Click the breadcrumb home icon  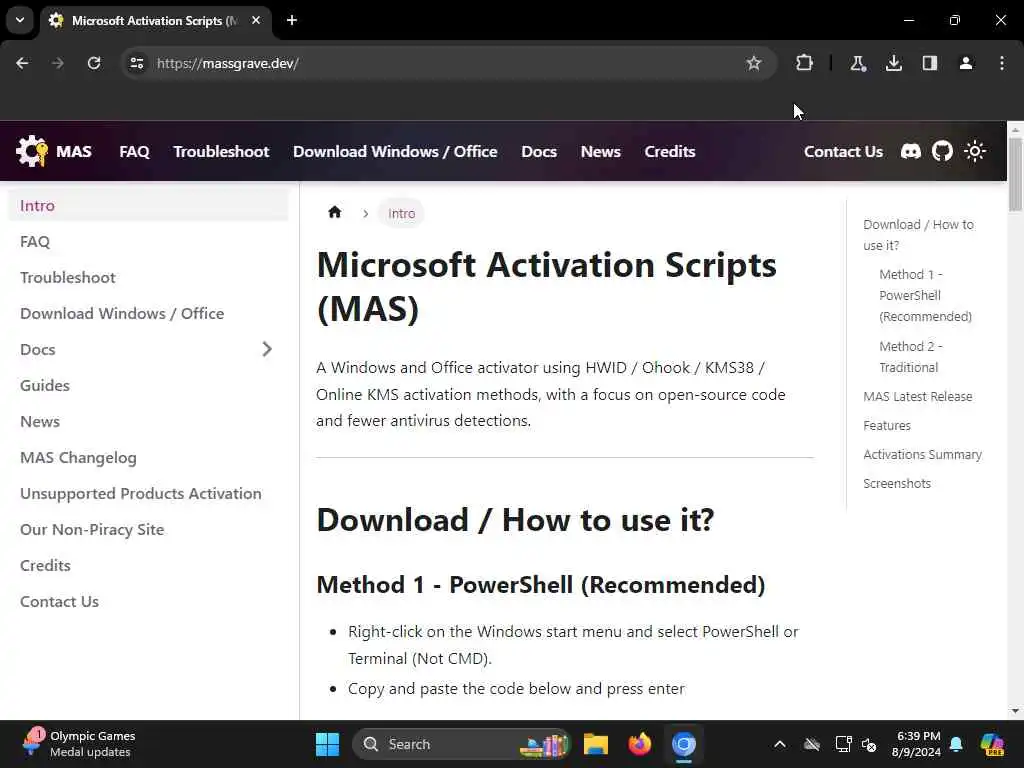click(x=335, y=212)
